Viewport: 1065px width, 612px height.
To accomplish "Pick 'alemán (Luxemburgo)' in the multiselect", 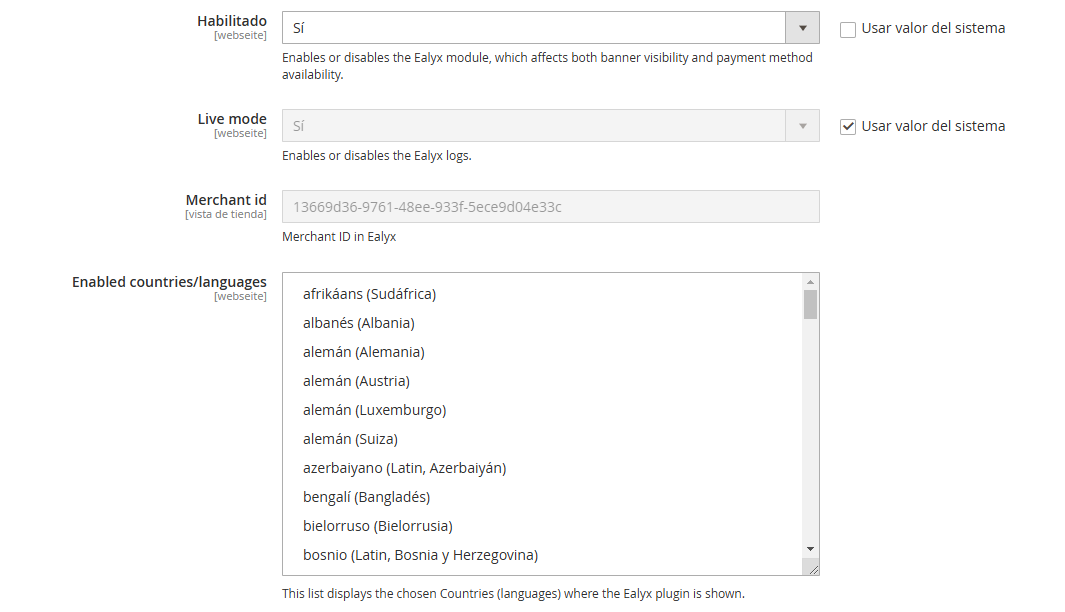I will (x=374, y=410).
